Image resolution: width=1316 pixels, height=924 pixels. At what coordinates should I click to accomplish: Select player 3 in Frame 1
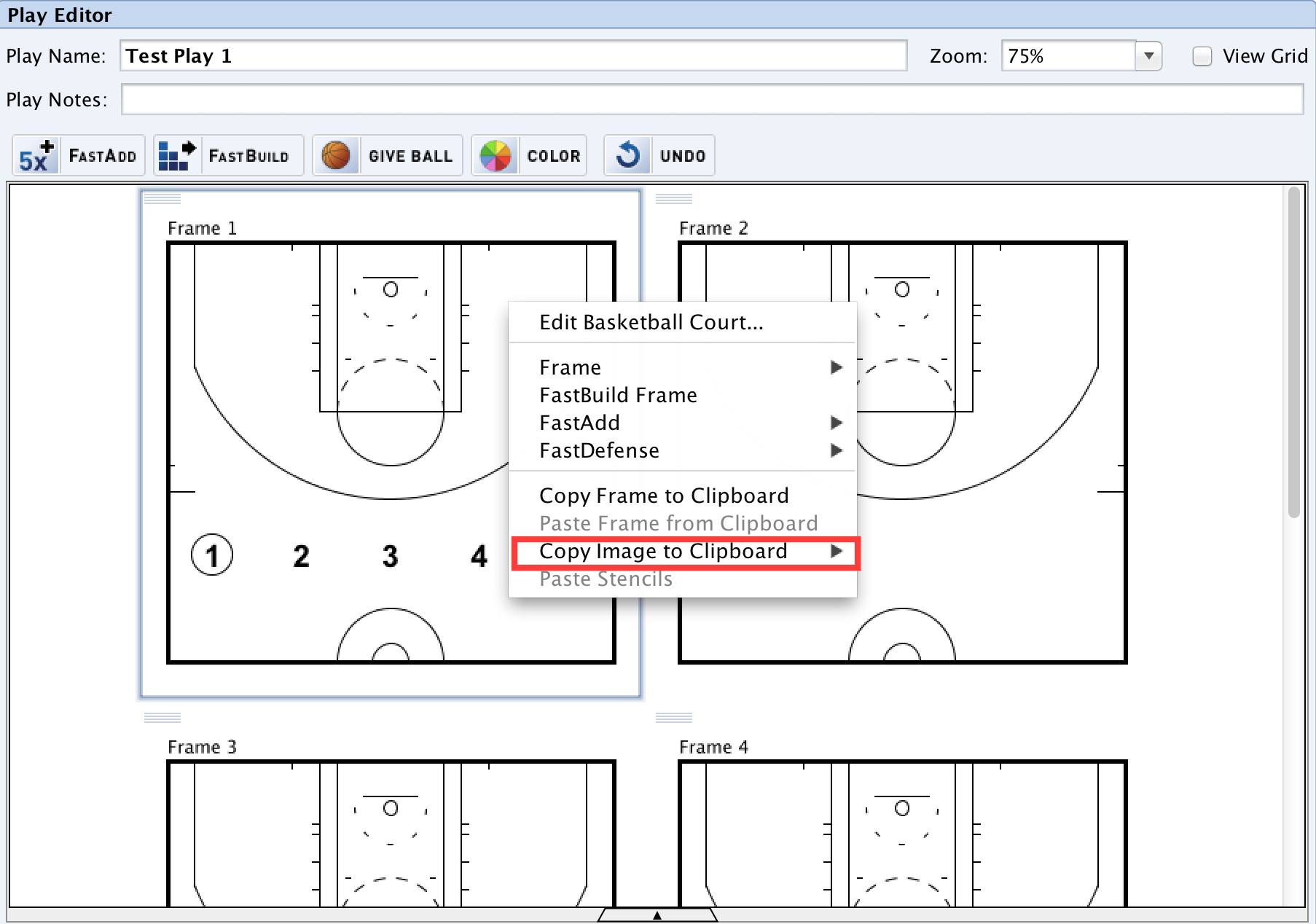[x=390, y=556]
